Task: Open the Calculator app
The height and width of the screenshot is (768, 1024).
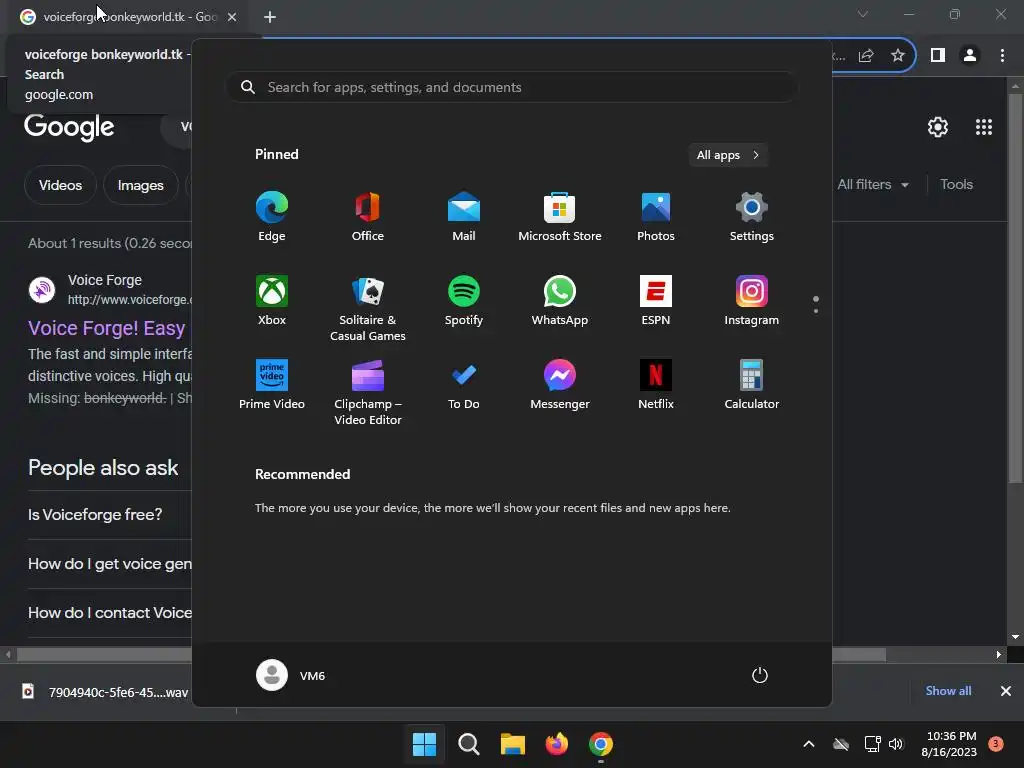Action: coord(752,385)
